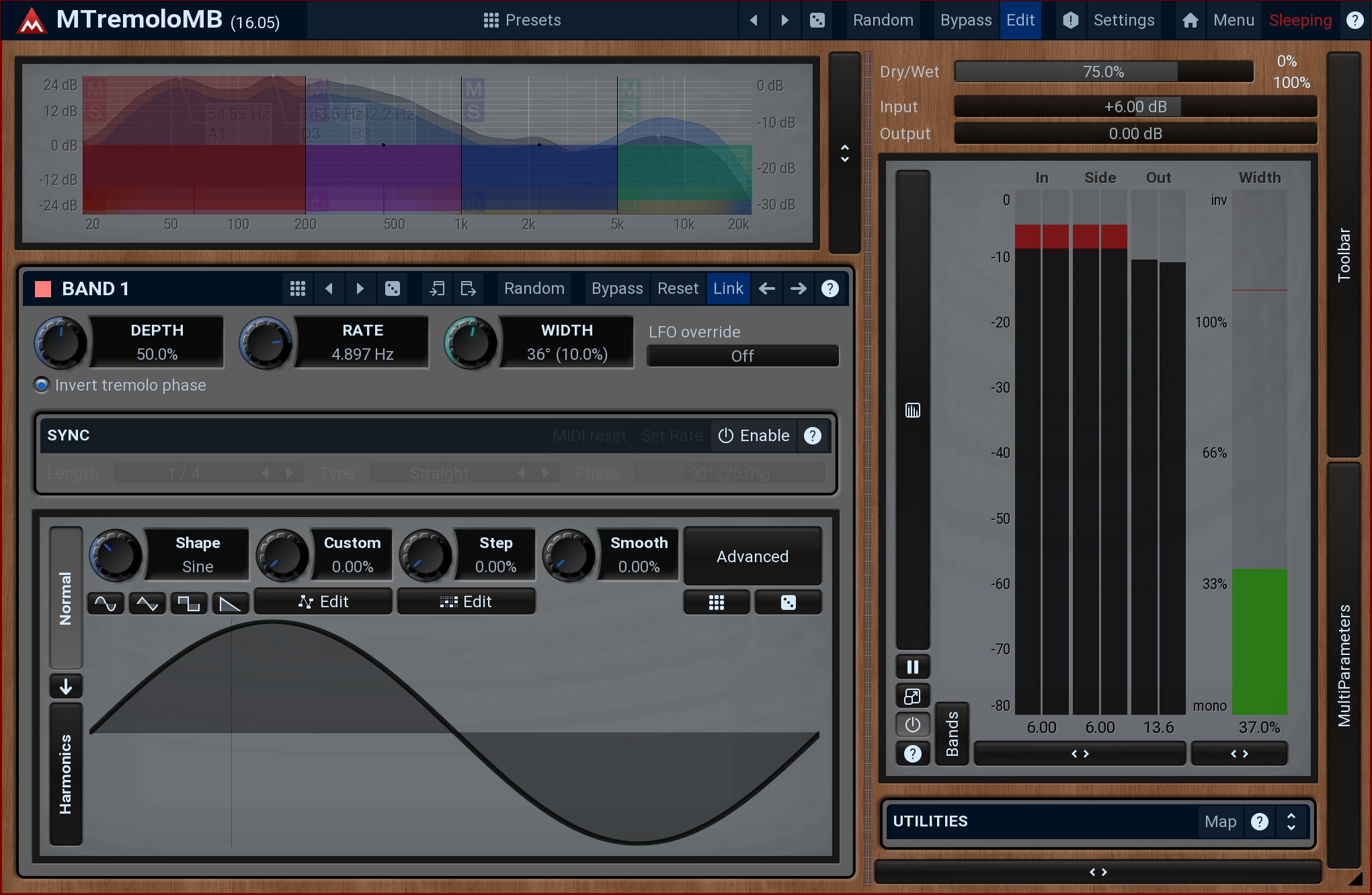1372x895 pixels.
Task: Toggle Edit mode in top bar
Action: pyautogui.click(x=1020, y=20)
